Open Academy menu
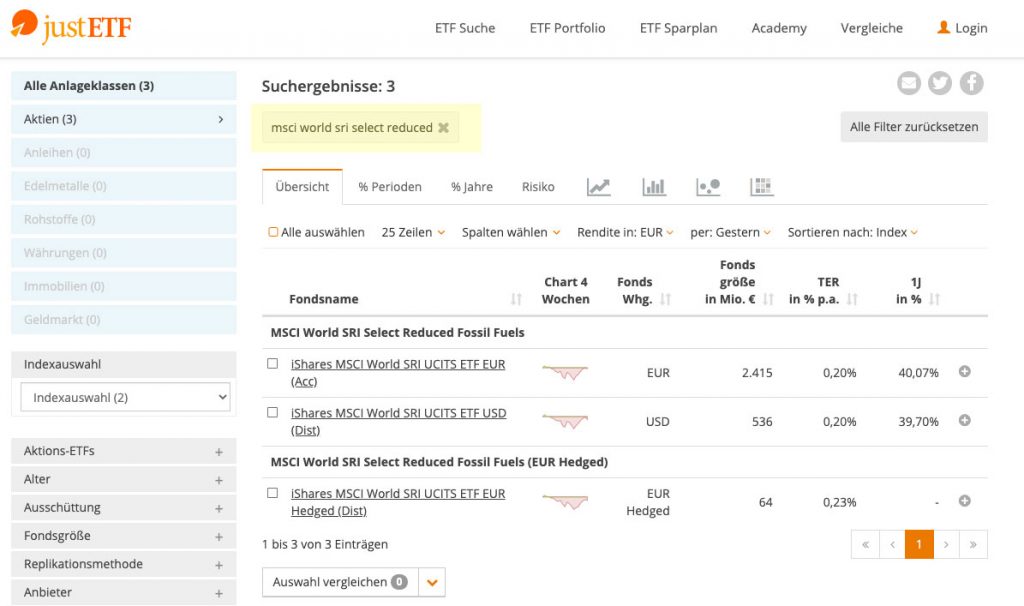This screenshot has height=606, width=1024. tap(779, 28)
